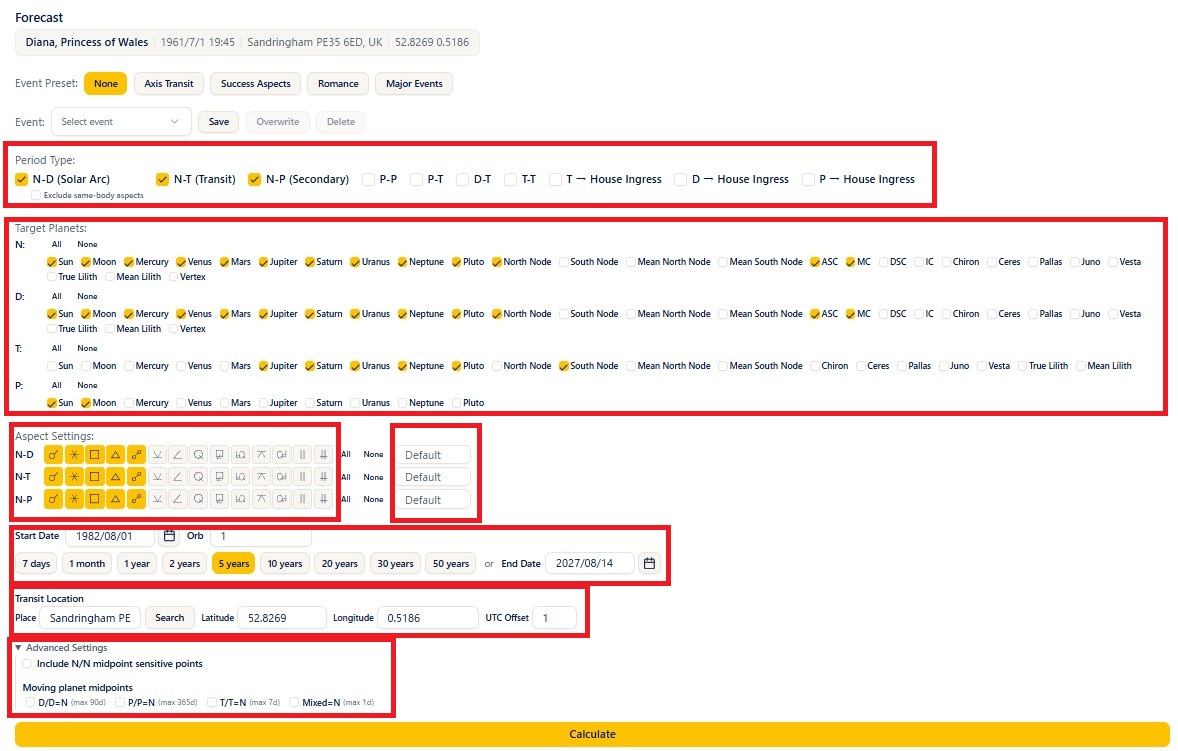Toggle the N-T conjunction aspect icon
Screen dimensions: 1178x751
53,477
